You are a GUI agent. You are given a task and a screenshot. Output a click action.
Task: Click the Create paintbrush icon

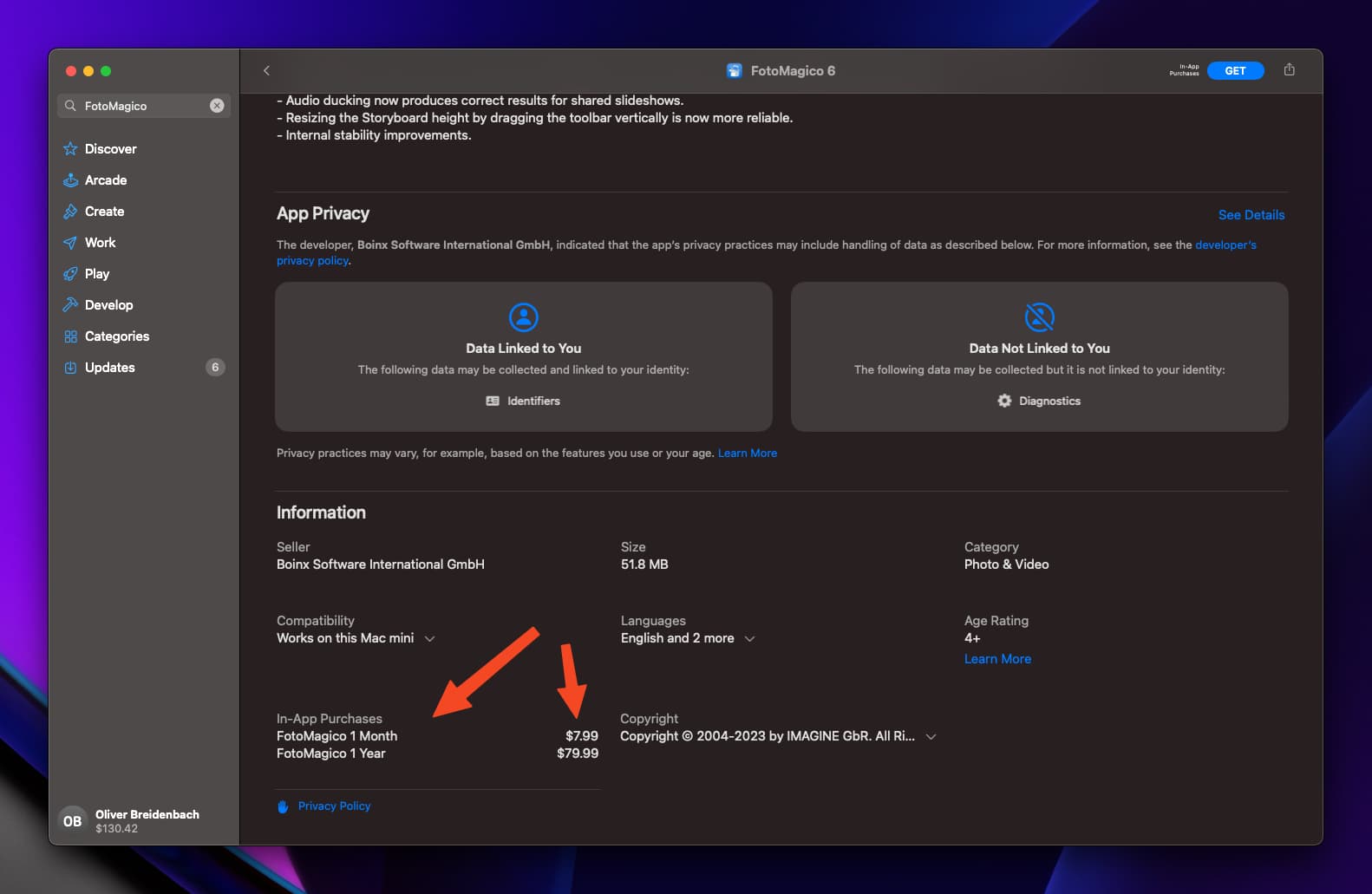[70, 212]
